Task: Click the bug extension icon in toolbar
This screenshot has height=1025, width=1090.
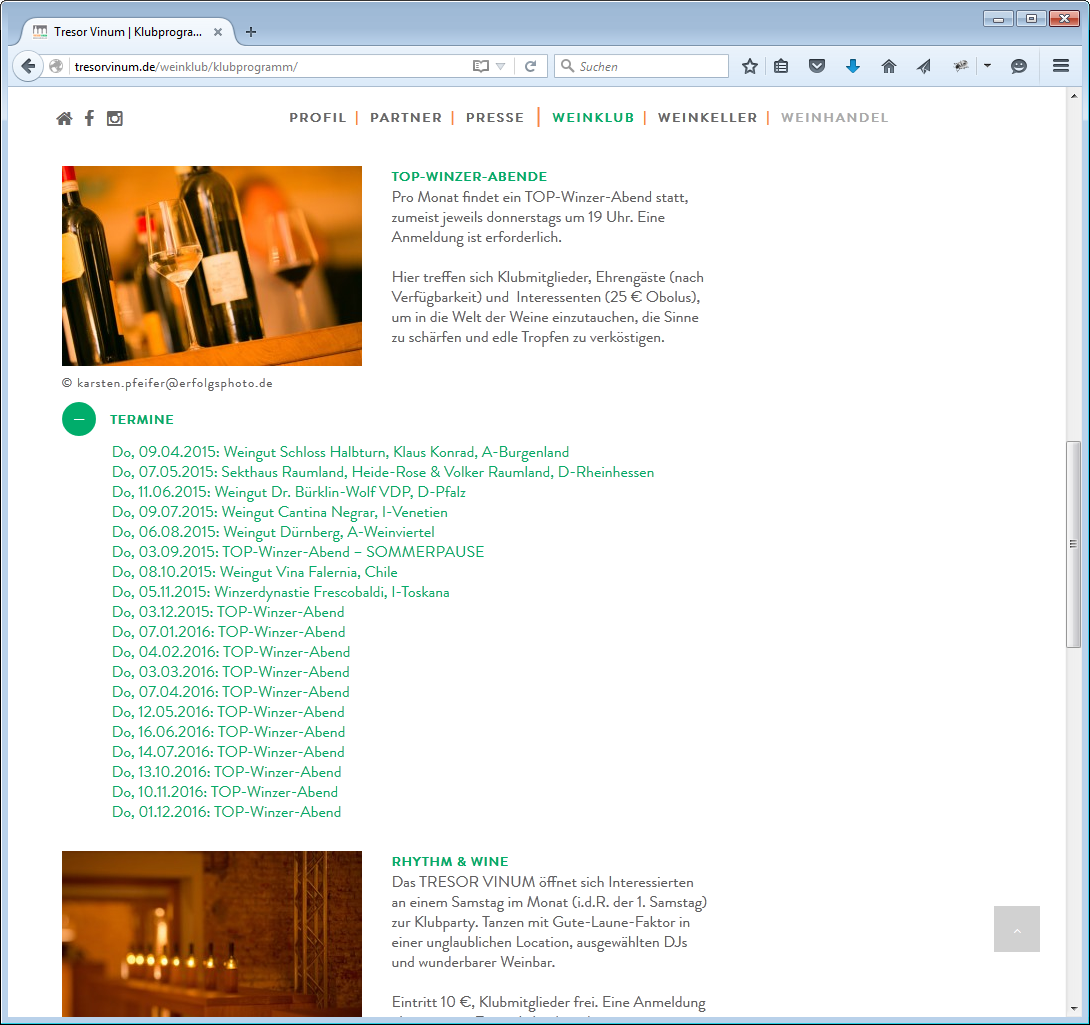Action: click(961, 66)
